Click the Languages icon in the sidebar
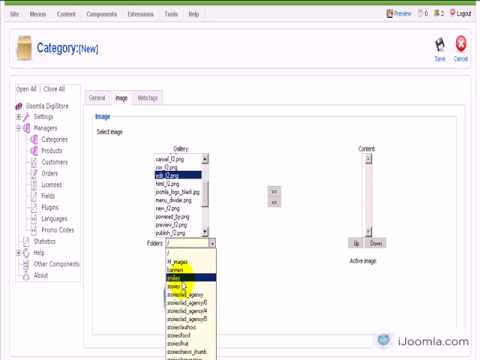 [x=34, y=219]
